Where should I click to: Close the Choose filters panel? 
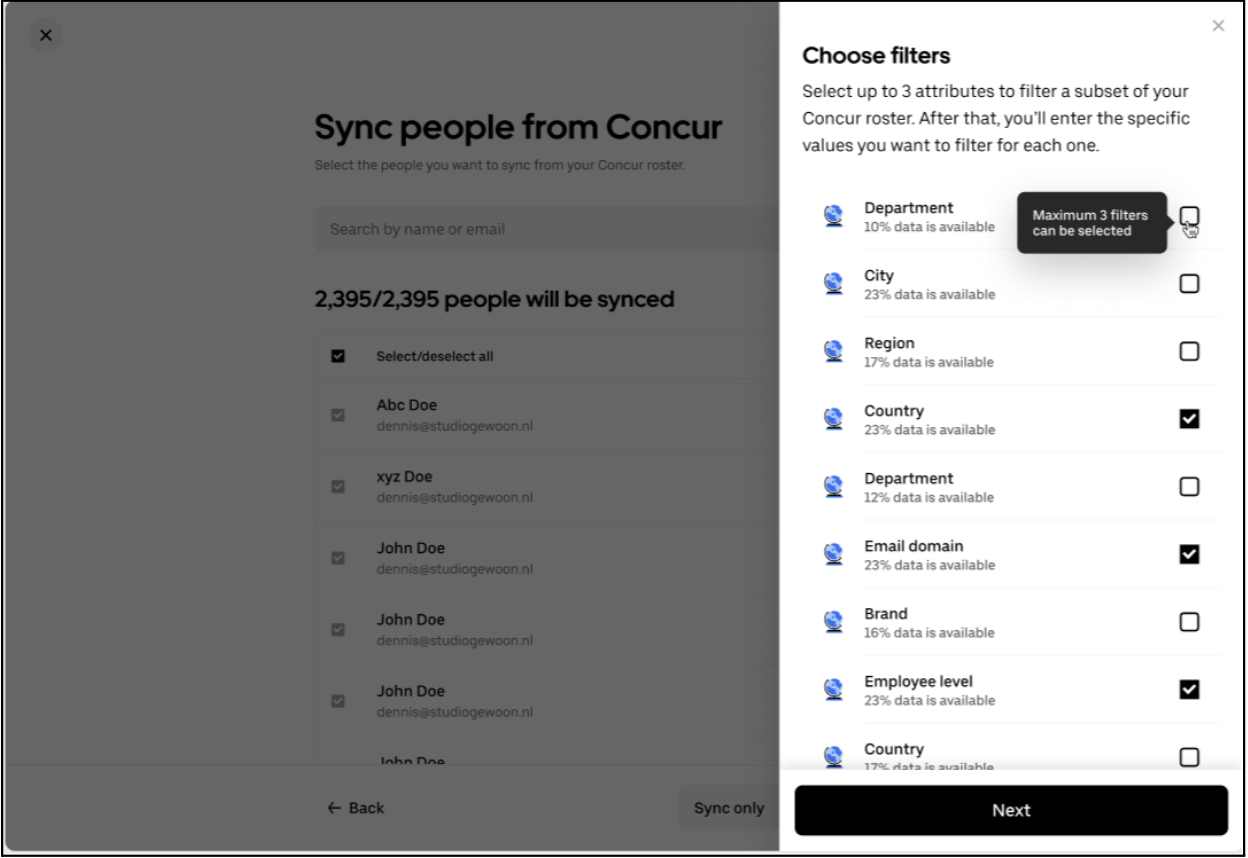tap(1217, 26)
